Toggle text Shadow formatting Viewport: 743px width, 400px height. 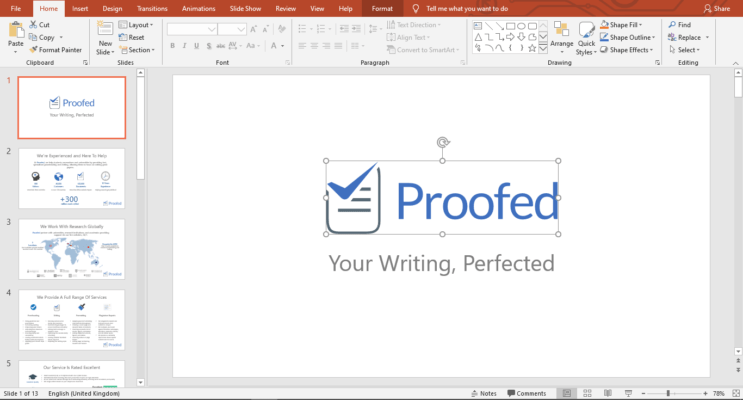tap(209, 45)
